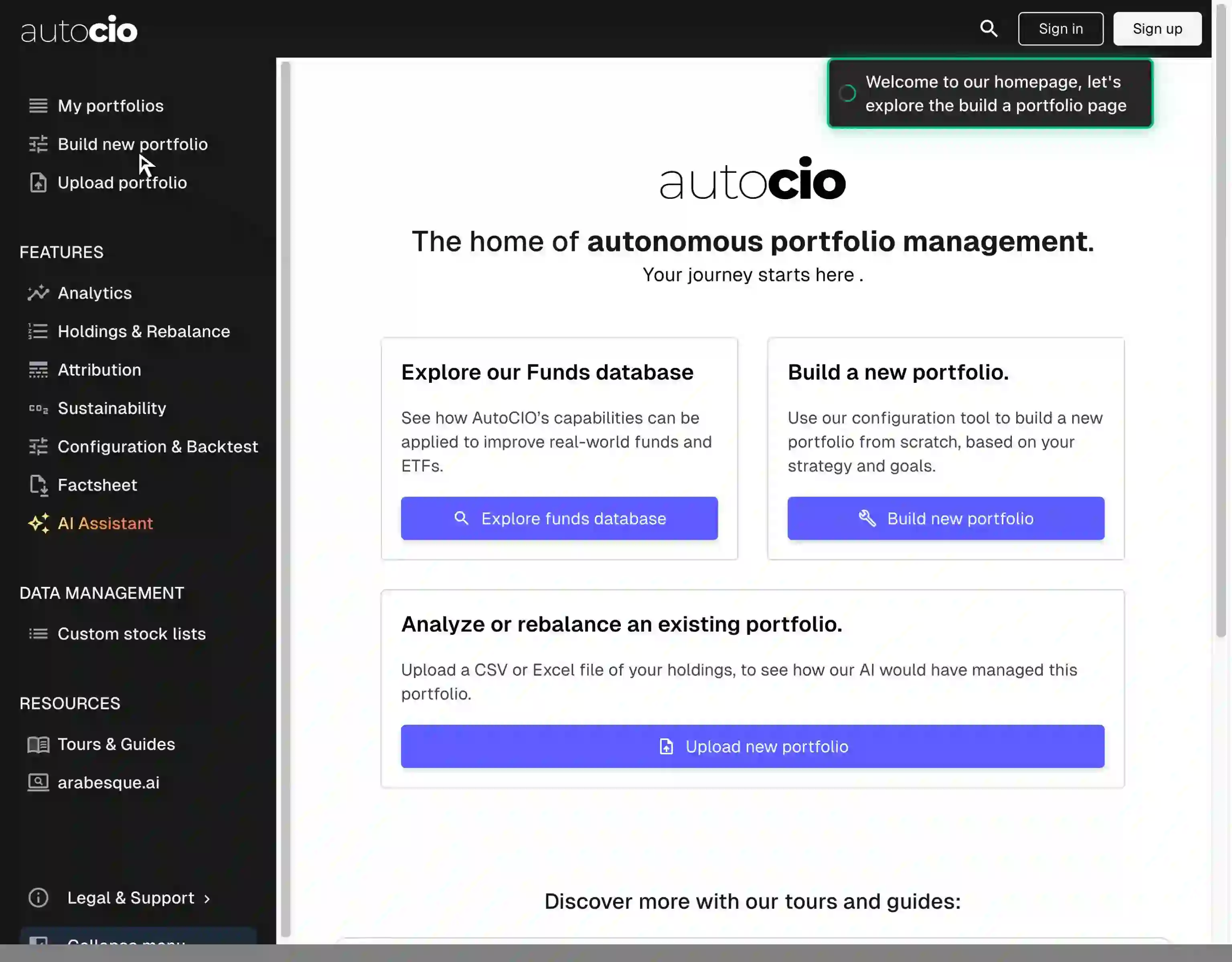Click the Tours & Guides book icon
The image size is (1232, 962).
pyautogui.click(x=38, y=744)
